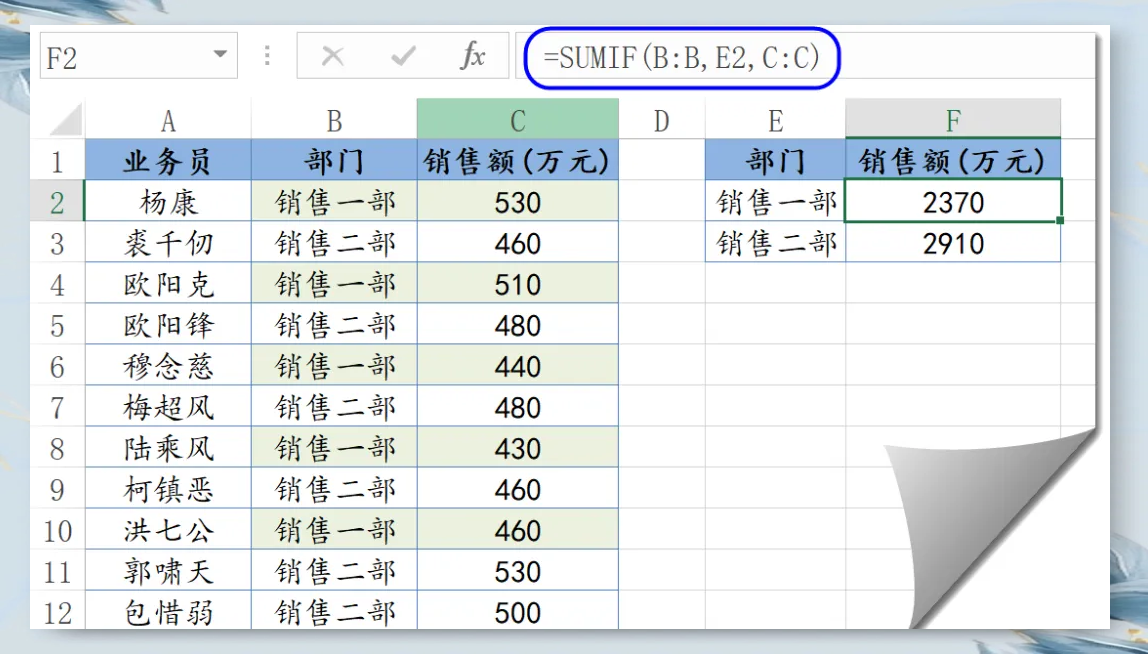Select row 4 header

coord(57,283)
